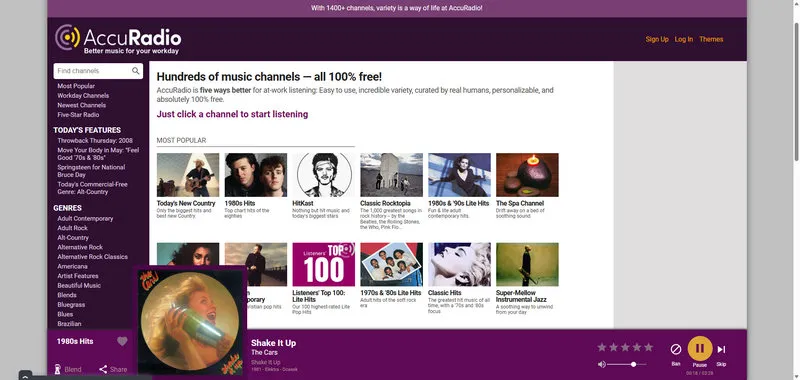Open the Sign Up link
The image size is (800, 380).
[657, 39]
